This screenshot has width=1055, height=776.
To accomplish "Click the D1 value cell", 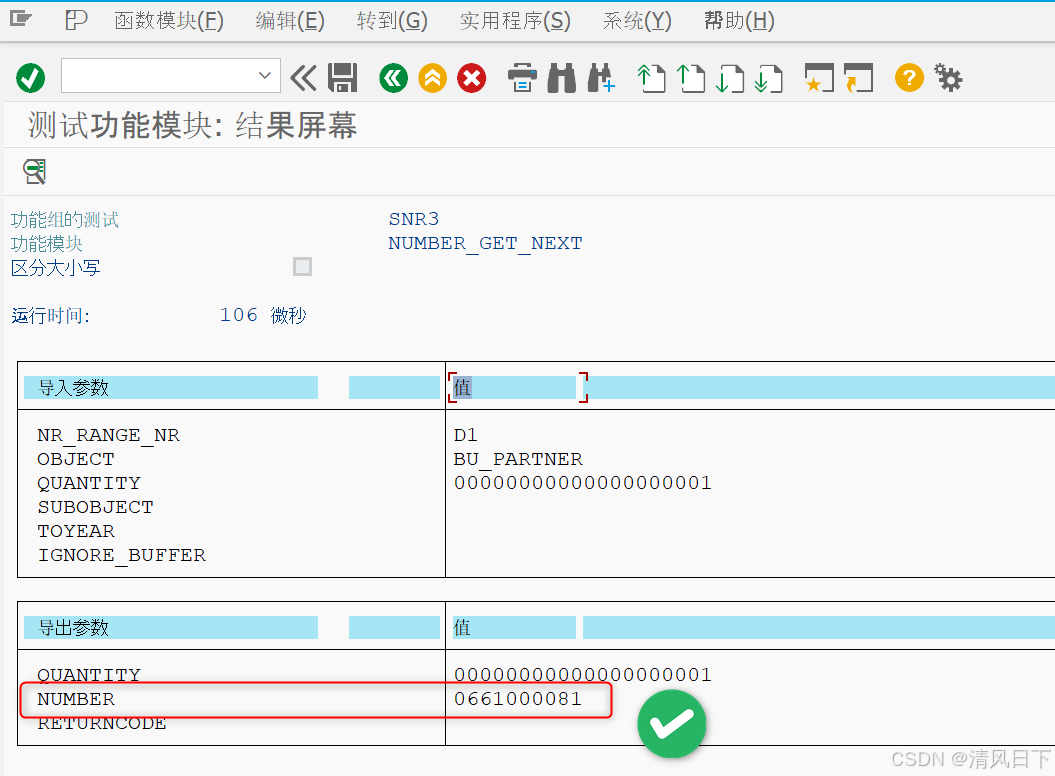I will tap(466, 435).
